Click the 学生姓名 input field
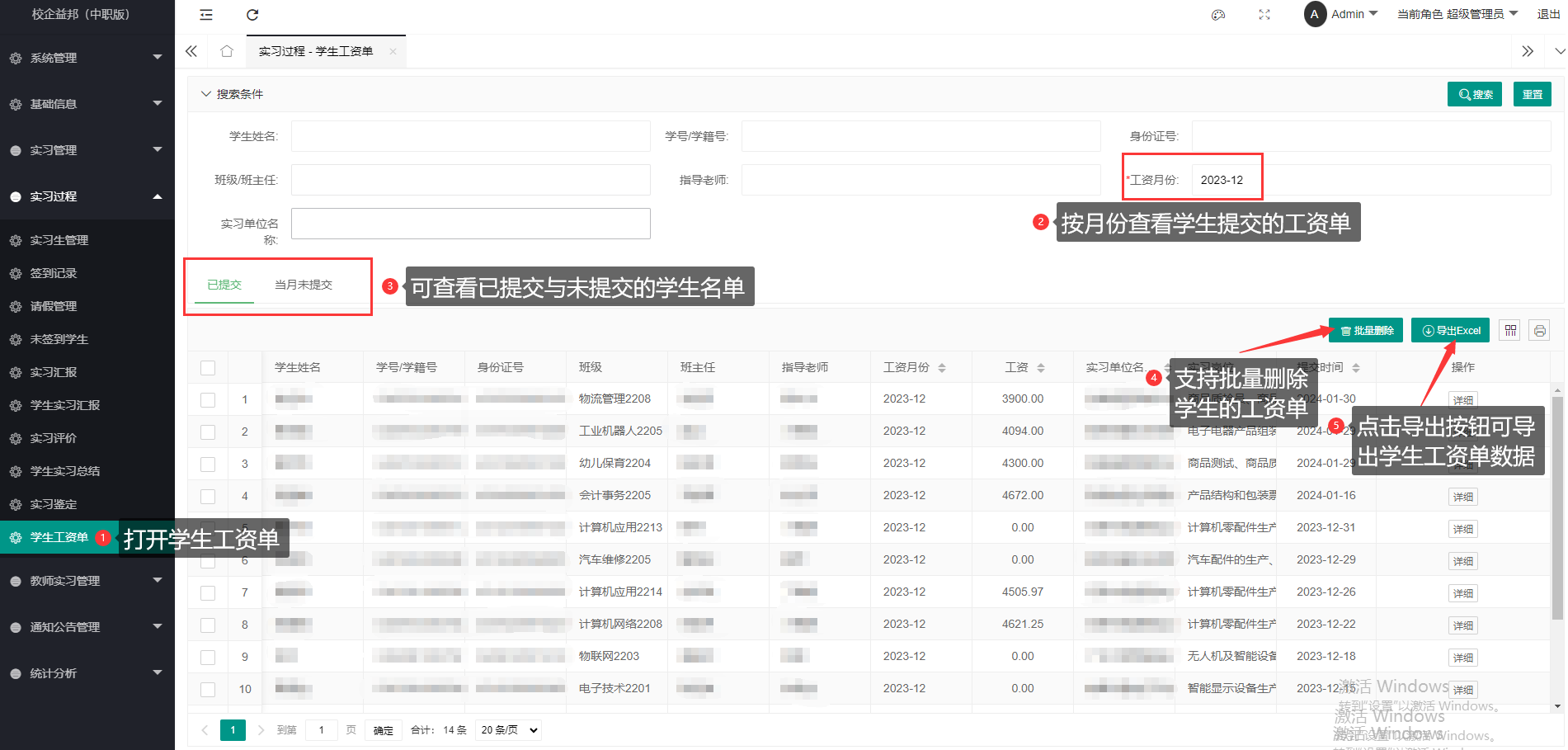Screen dimensions: 1568x750 tap(470, 136)
